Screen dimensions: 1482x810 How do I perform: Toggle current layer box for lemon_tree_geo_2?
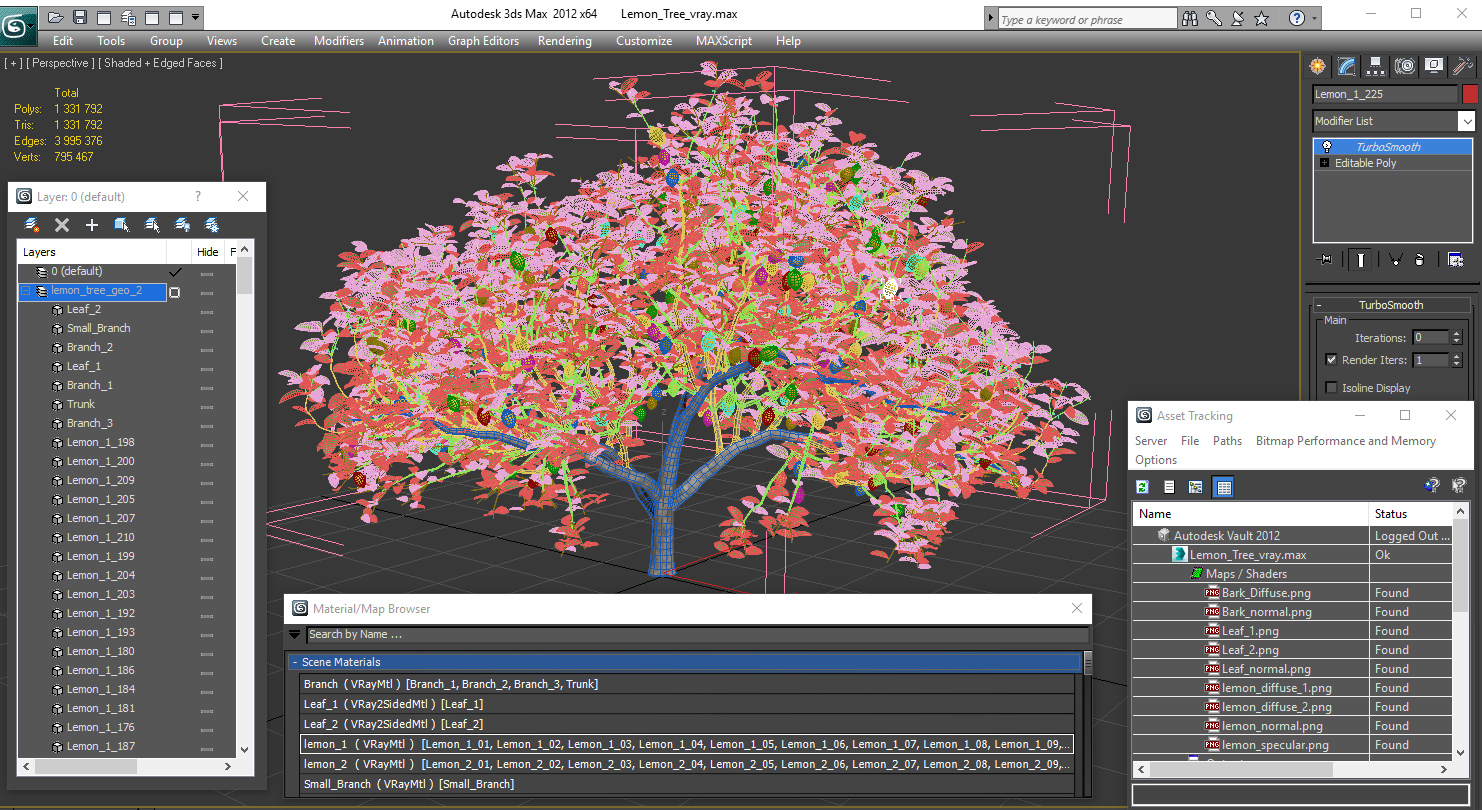tap(175, 292)
